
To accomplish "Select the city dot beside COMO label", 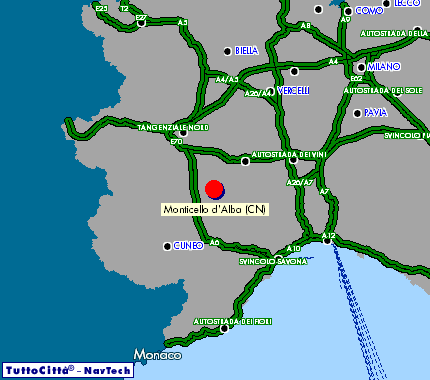I will tap(348, 12).
